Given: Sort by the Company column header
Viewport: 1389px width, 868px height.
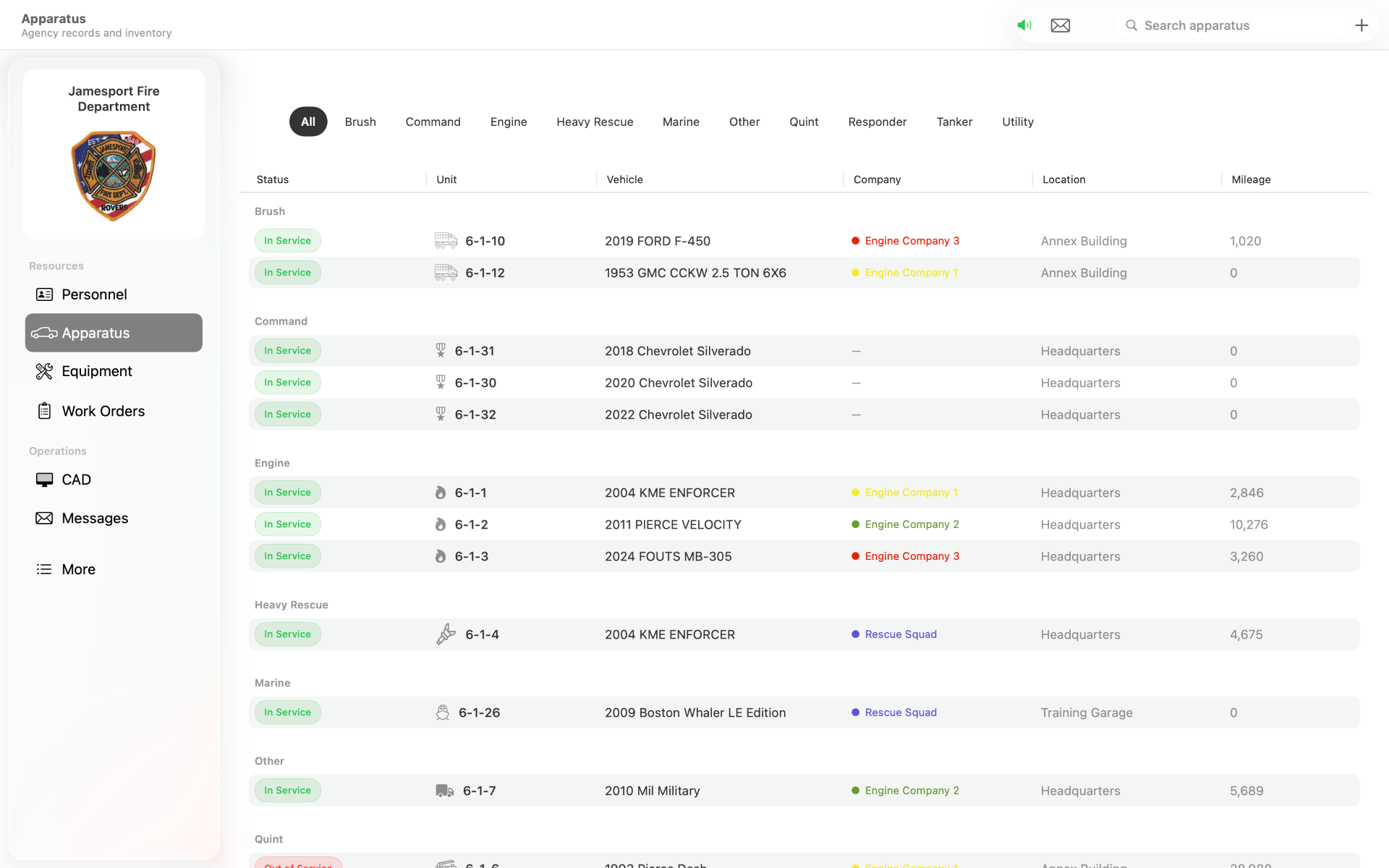Looking at the screenshot, I should coord(877,179).
